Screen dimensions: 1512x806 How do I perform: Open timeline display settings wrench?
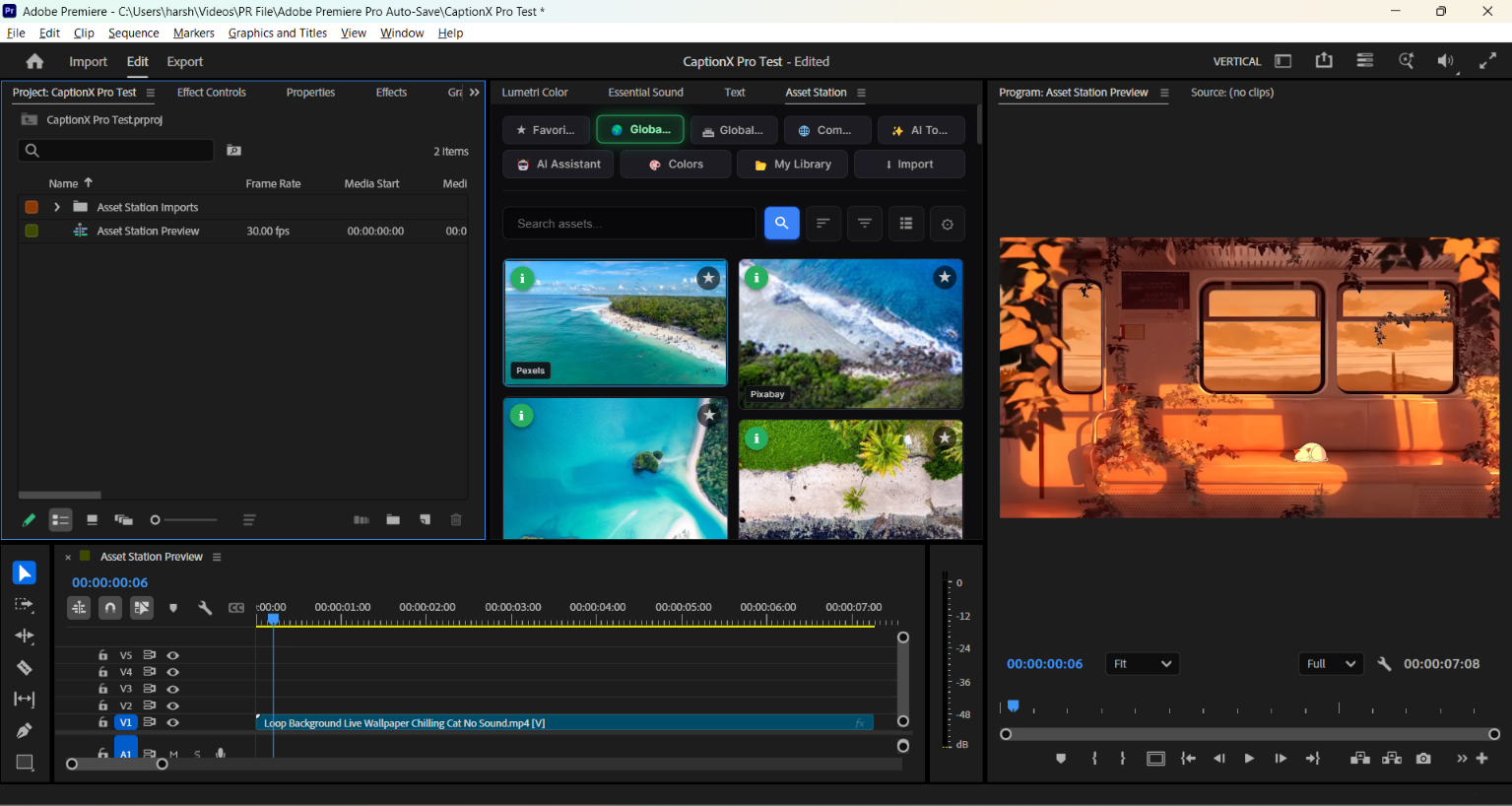(x=205, y=608)
